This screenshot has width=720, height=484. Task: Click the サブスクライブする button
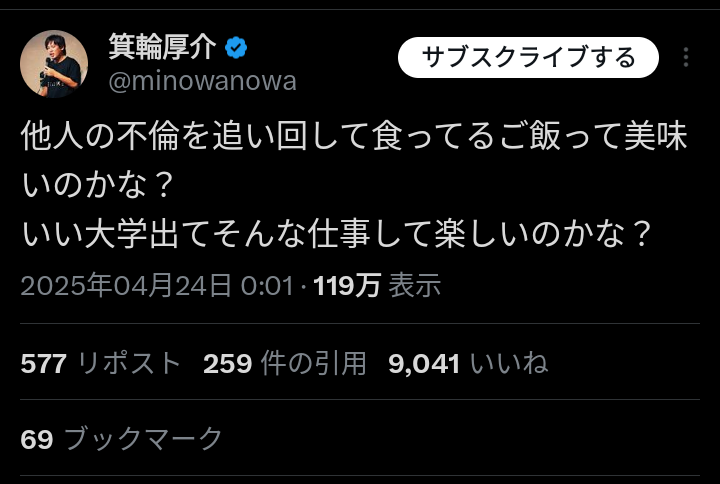tap(528, 57)
